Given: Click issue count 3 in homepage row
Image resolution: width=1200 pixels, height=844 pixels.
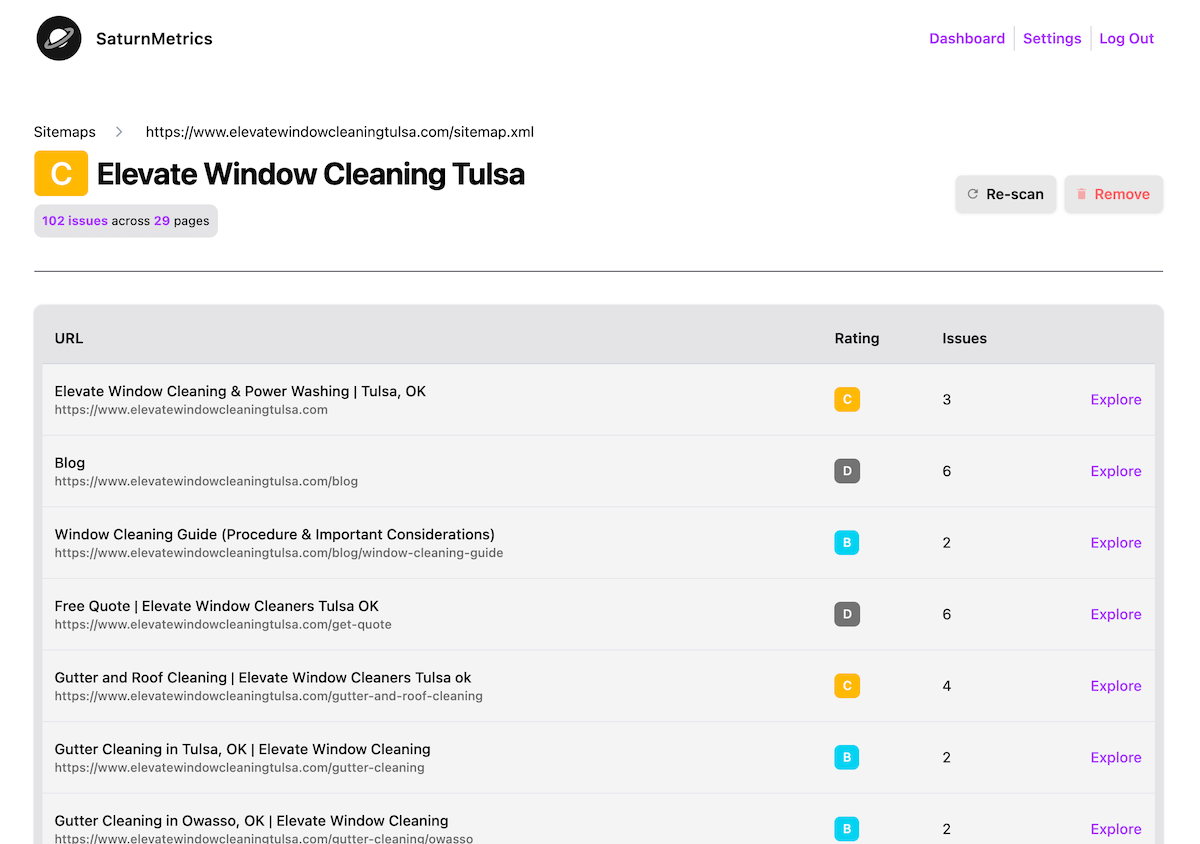Looking at the screenshot, I should pyautogui.click(x=947, y=400).
